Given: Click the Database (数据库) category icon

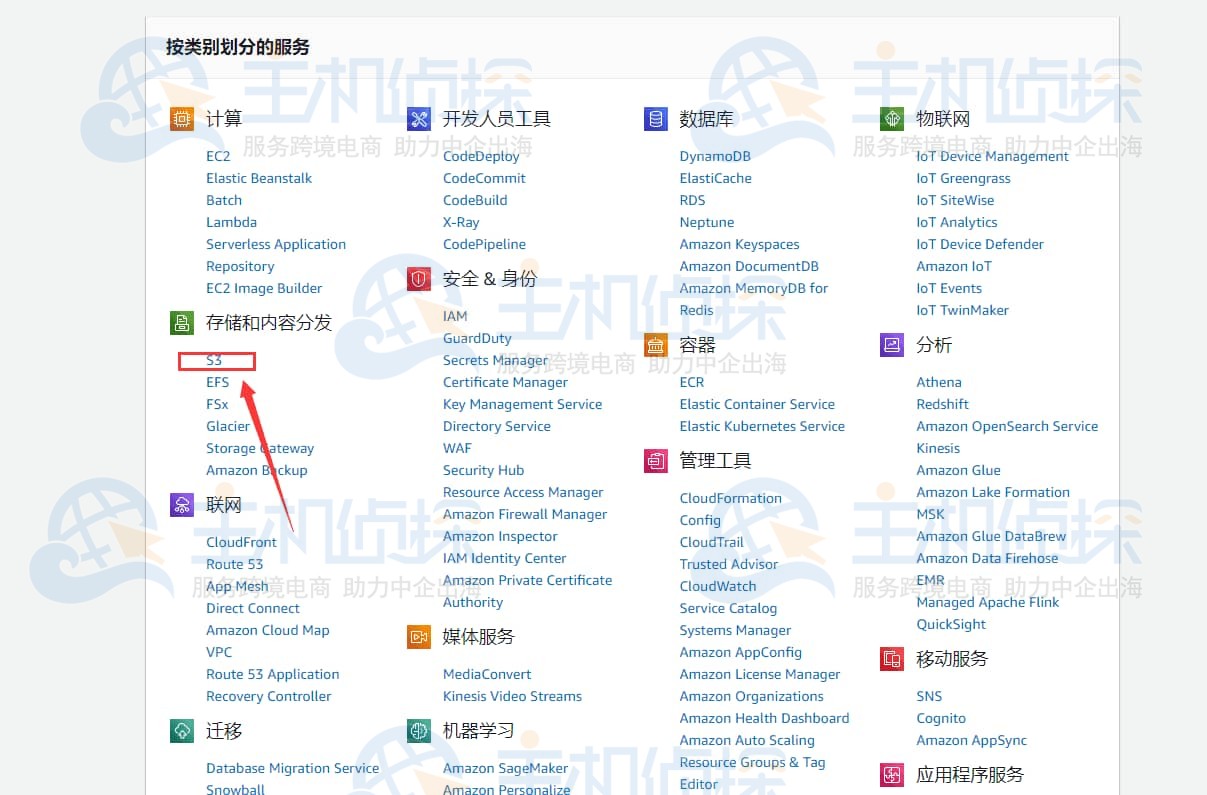Looking at the screenshot, I should (655, 119).
